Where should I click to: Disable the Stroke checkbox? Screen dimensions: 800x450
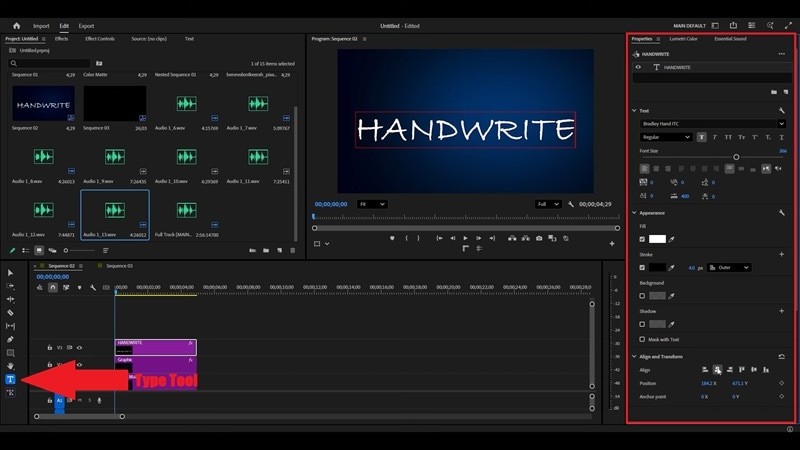point(642,267)
